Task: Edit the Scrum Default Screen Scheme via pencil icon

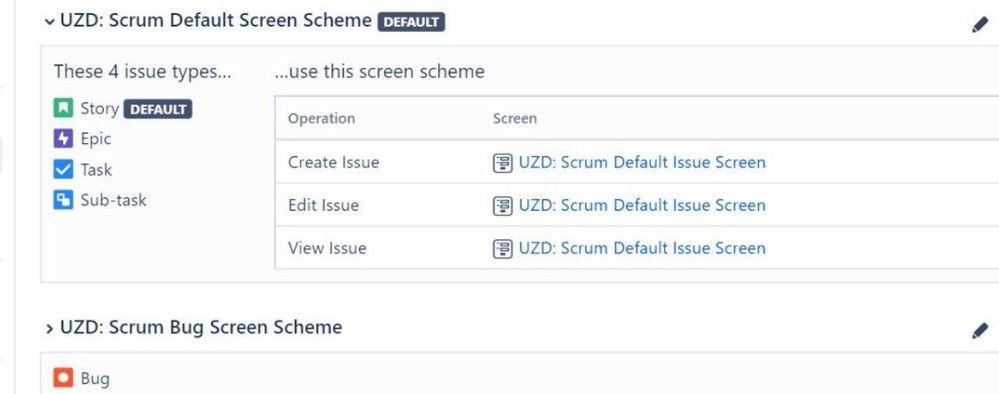Action: point(980,25)
